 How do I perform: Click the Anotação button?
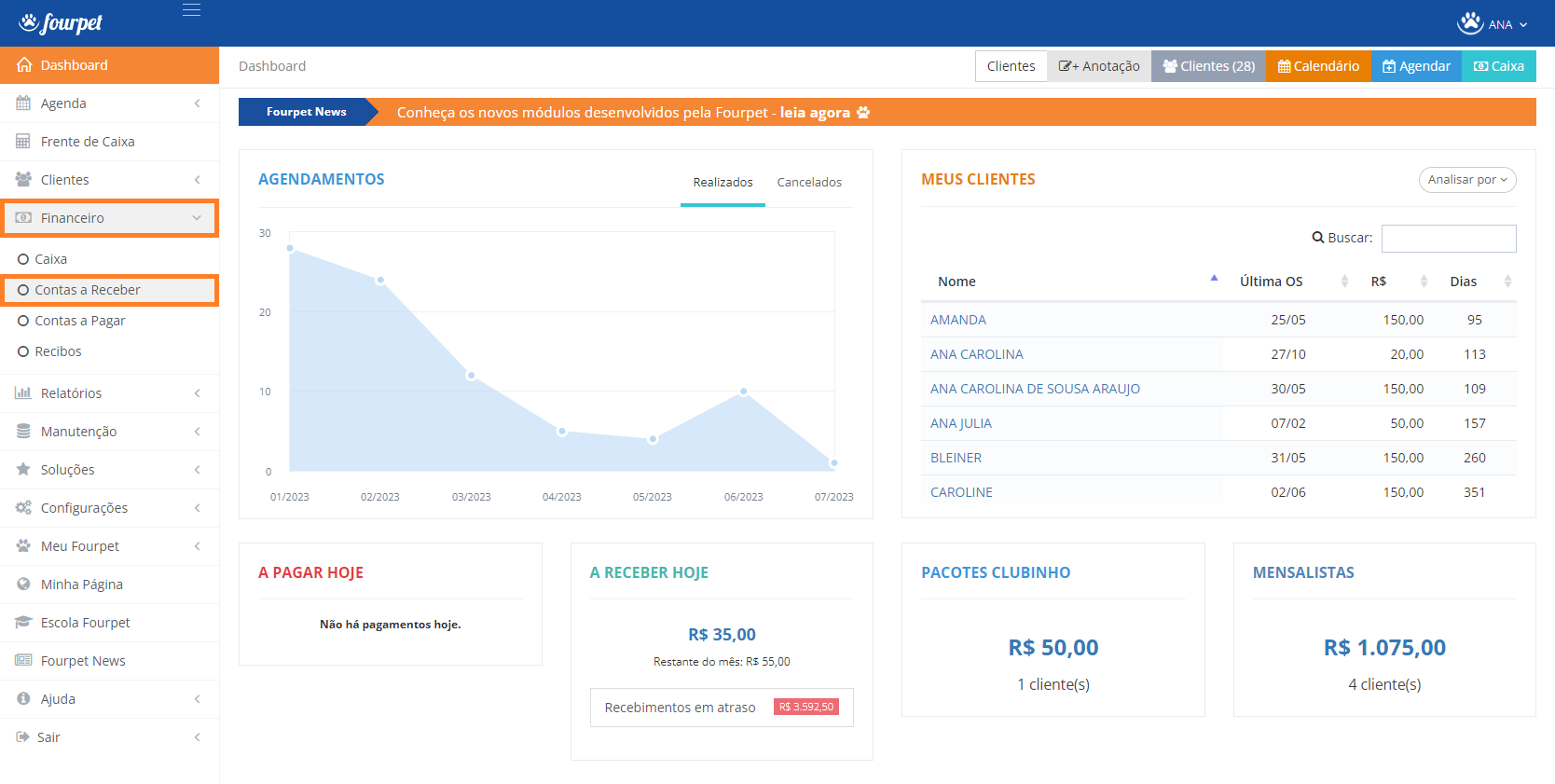(1099, 66)
